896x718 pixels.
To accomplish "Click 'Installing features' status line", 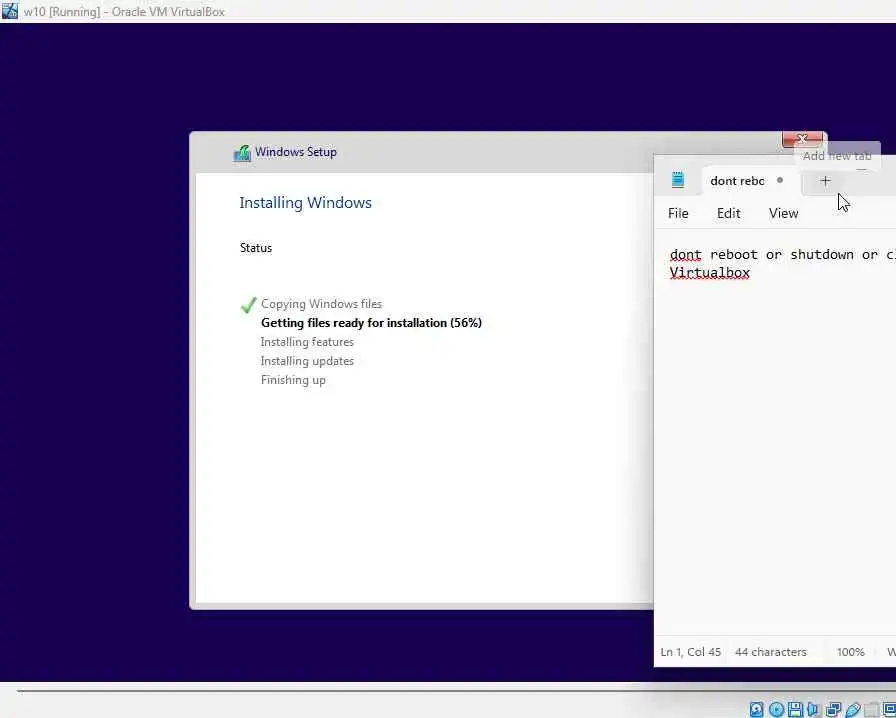I will pyautogui.click(x=307, y=342).
